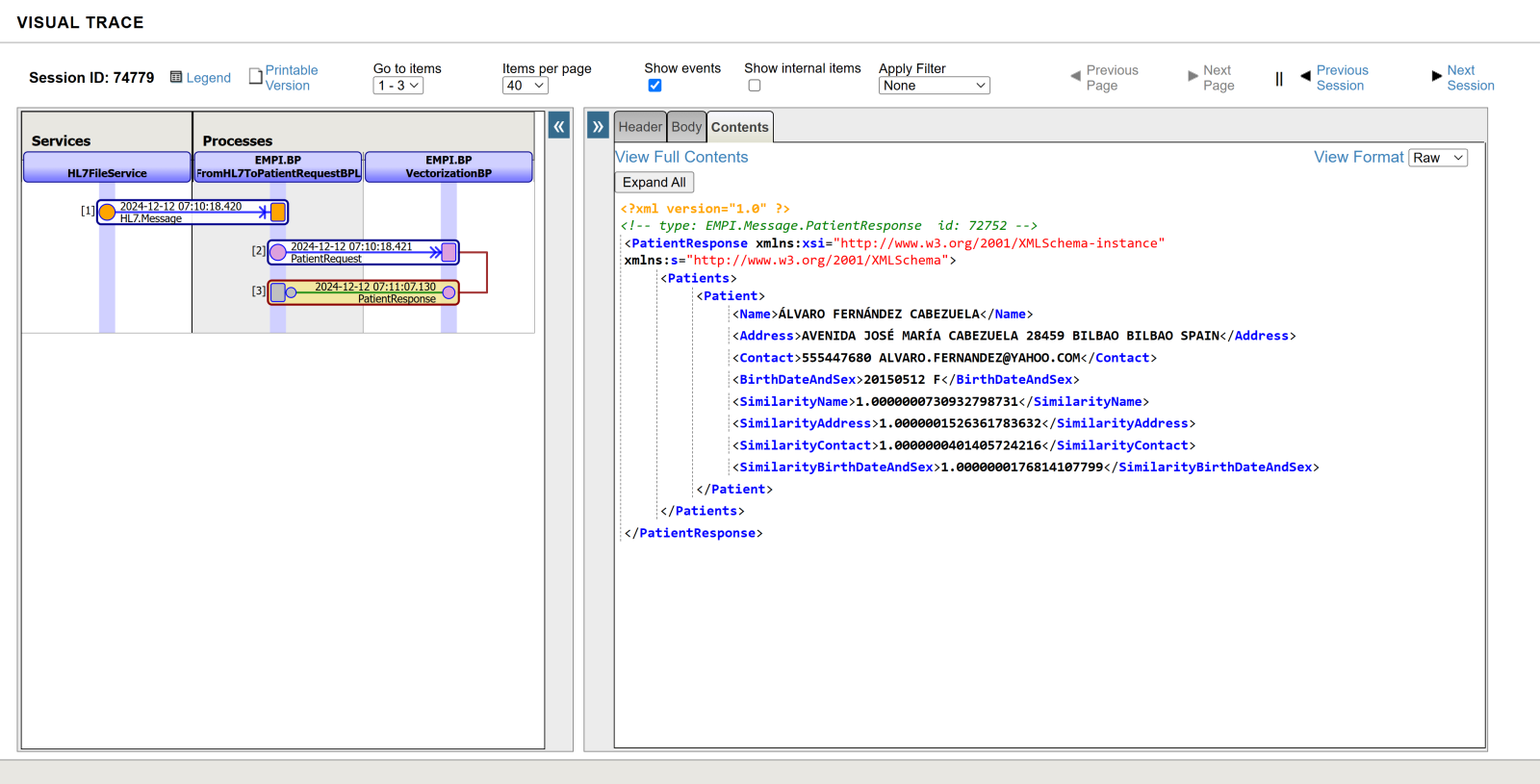This screenshot has width=1540, height=784.
Task: Open the View Full Contents link
Action: [681, 157]
